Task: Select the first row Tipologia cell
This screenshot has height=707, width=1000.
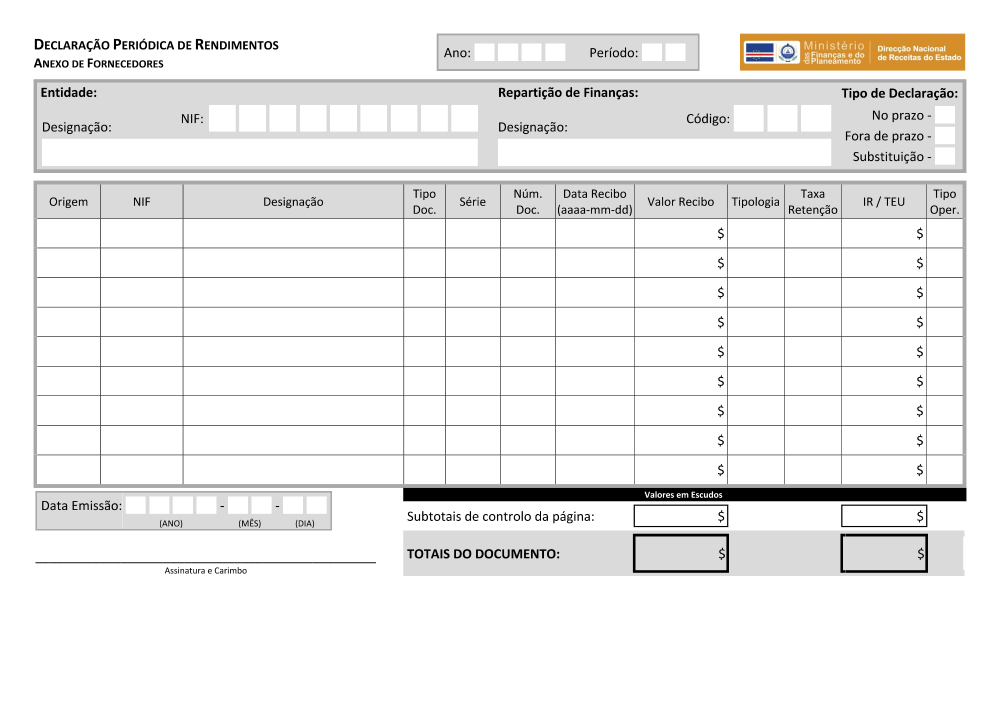Action: [x=755, y=233]
